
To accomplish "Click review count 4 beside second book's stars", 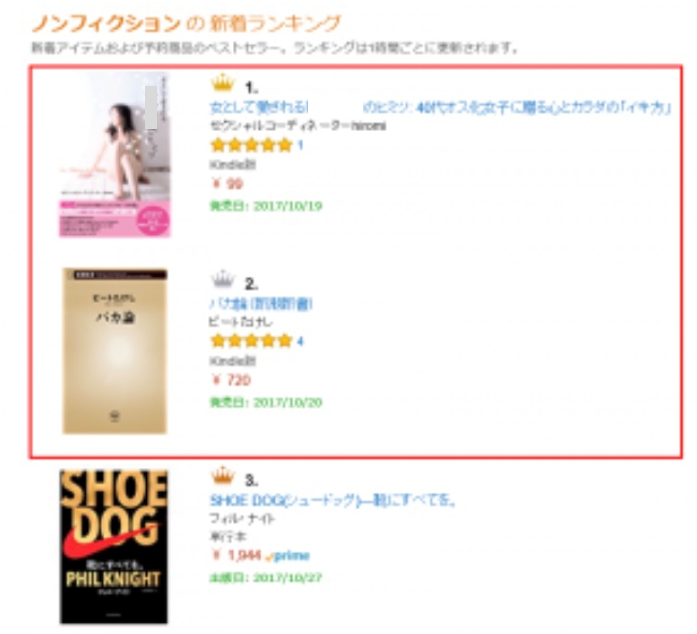I will [x=300, y=341].
